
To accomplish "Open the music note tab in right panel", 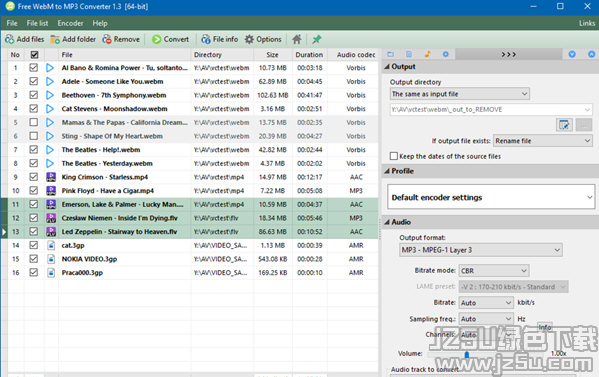I will coord(427,54).
